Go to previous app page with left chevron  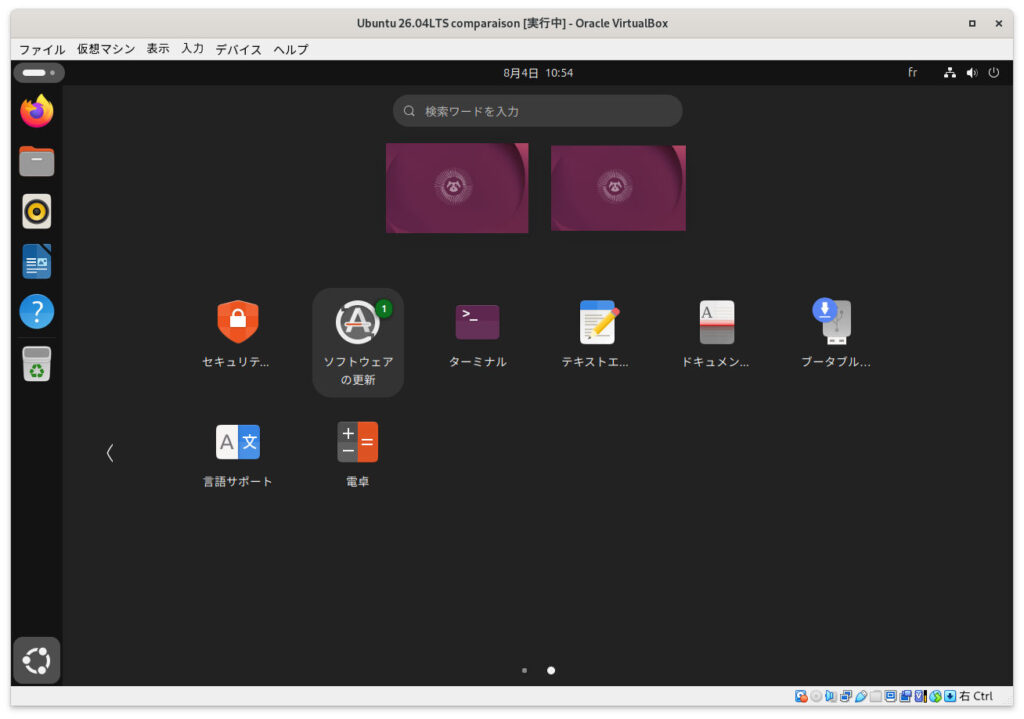[x=110, y=453]
